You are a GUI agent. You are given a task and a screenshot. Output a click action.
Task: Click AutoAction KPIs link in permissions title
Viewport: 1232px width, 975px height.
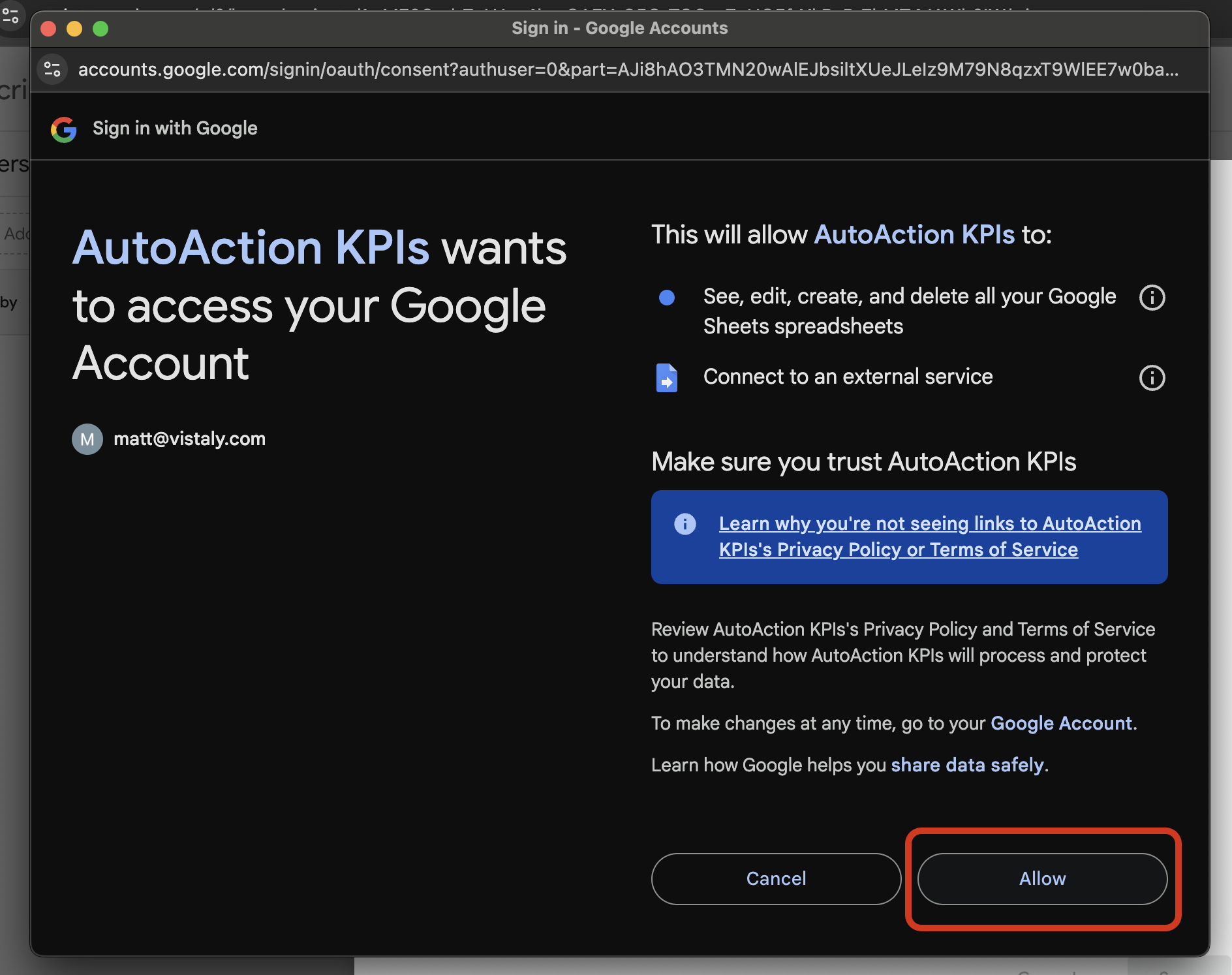pyautogui.click(x=915, y=234)
